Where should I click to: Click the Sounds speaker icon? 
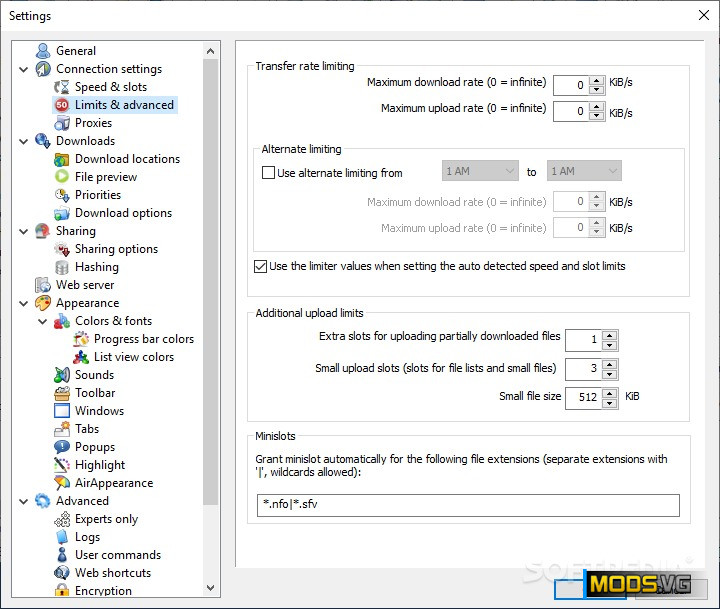tap(62, 375)
